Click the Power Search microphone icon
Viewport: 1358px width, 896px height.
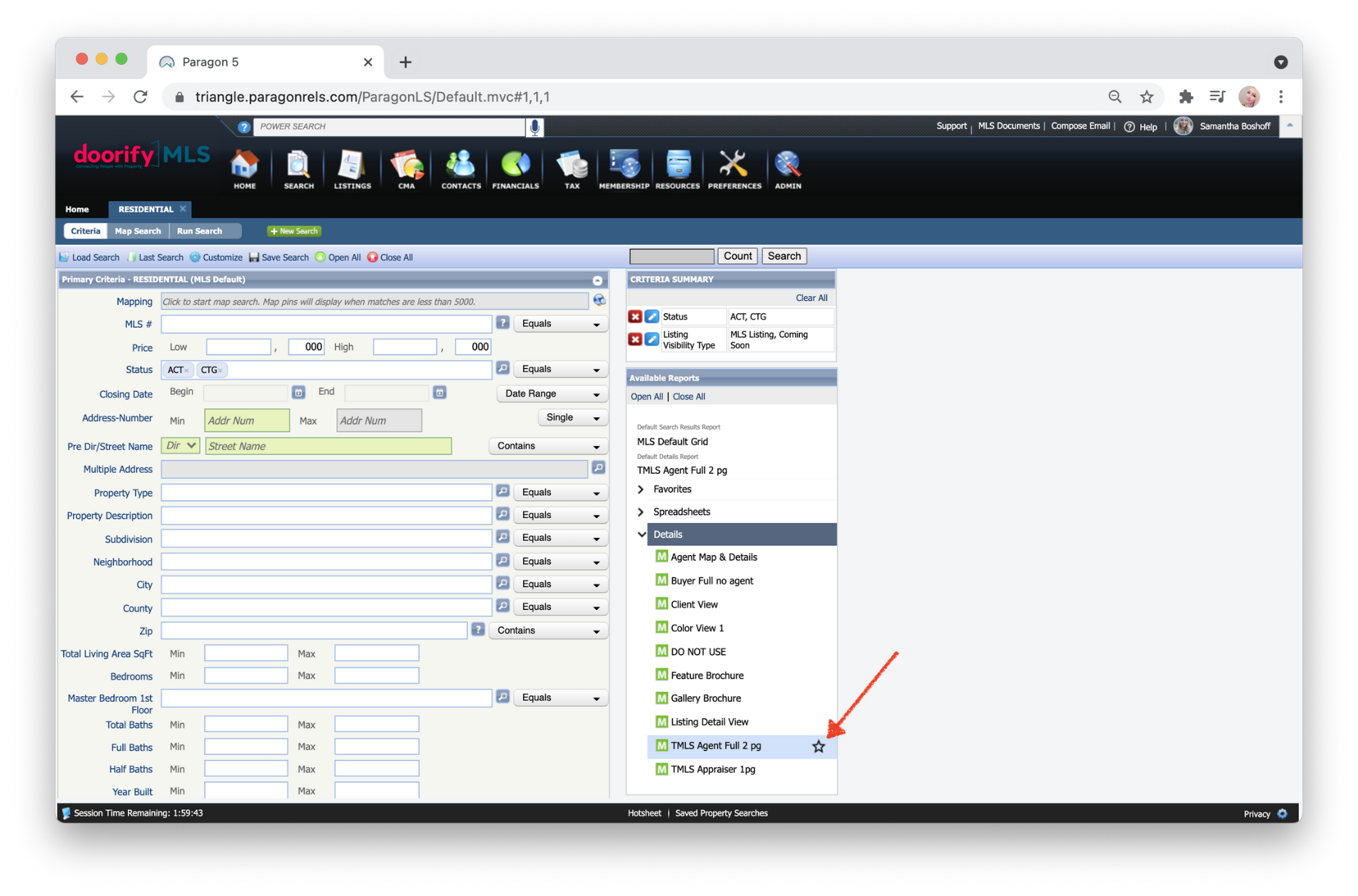534,127
